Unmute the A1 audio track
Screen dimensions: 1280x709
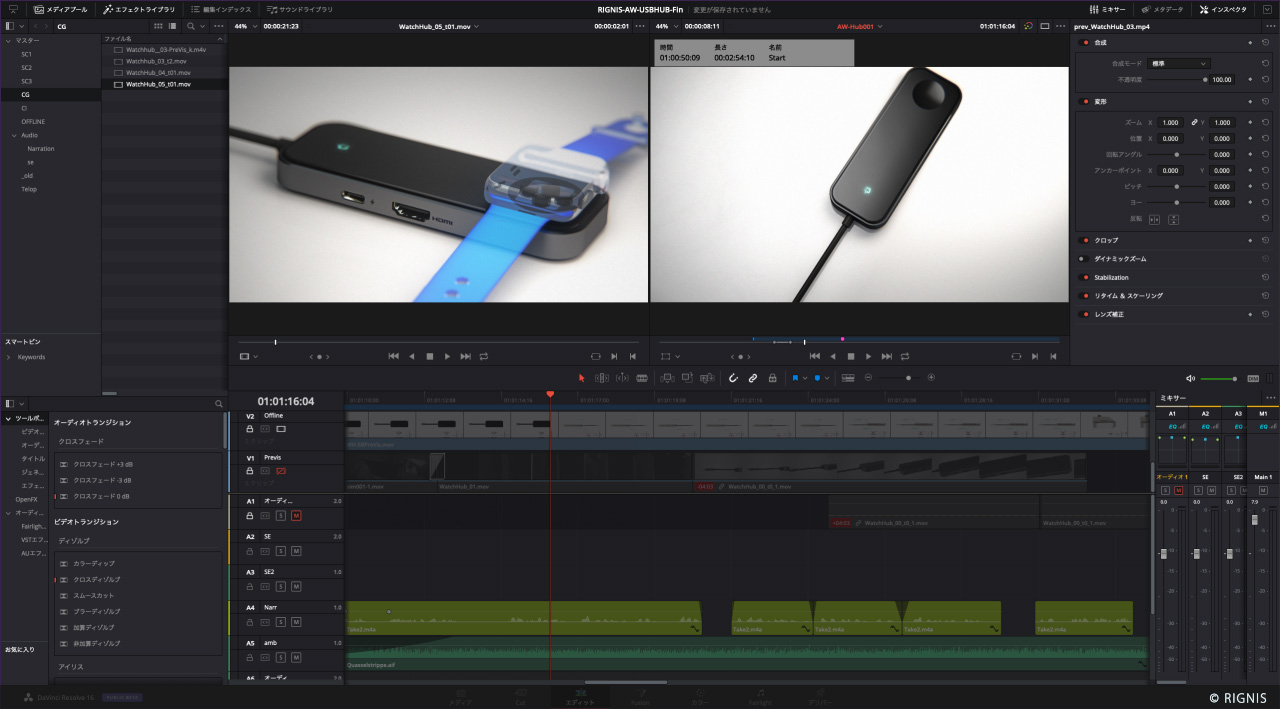click(296, 516)
